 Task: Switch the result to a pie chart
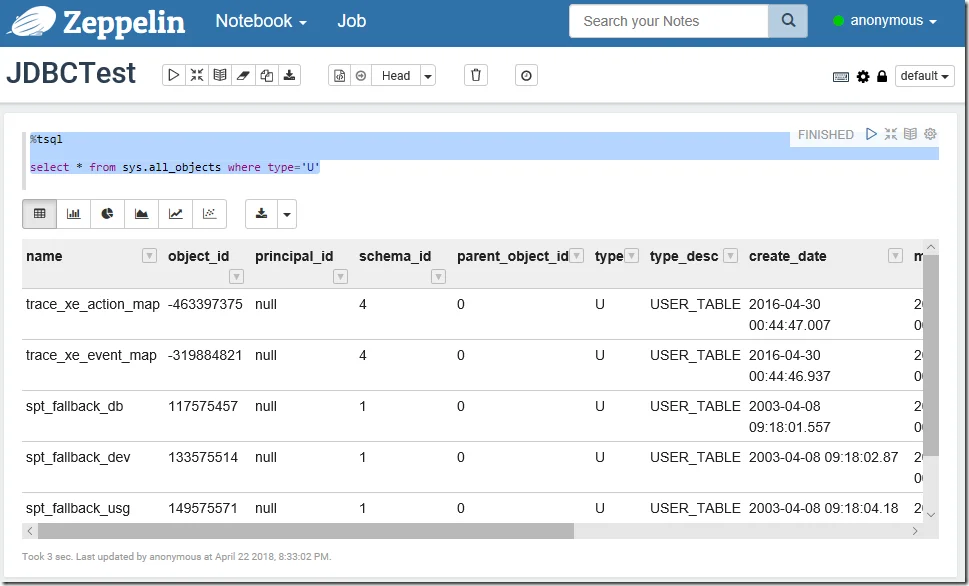(106, 213)
